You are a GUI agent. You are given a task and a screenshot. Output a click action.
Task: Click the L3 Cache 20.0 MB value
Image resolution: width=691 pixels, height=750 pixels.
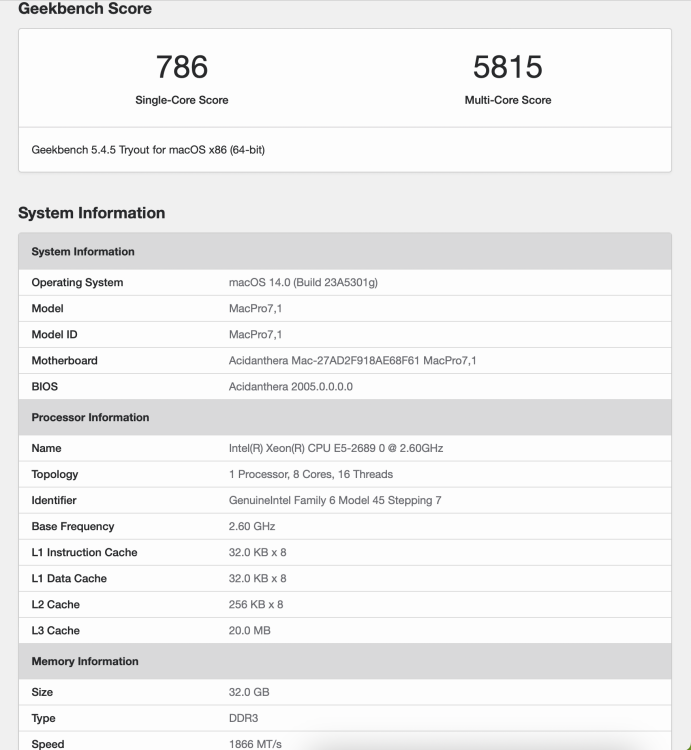click(x=250, y=630)
